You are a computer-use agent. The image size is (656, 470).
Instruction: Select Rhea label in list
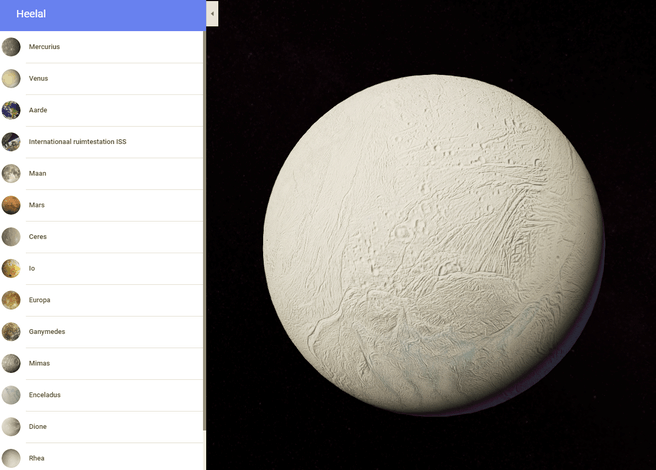coord(36,458)
